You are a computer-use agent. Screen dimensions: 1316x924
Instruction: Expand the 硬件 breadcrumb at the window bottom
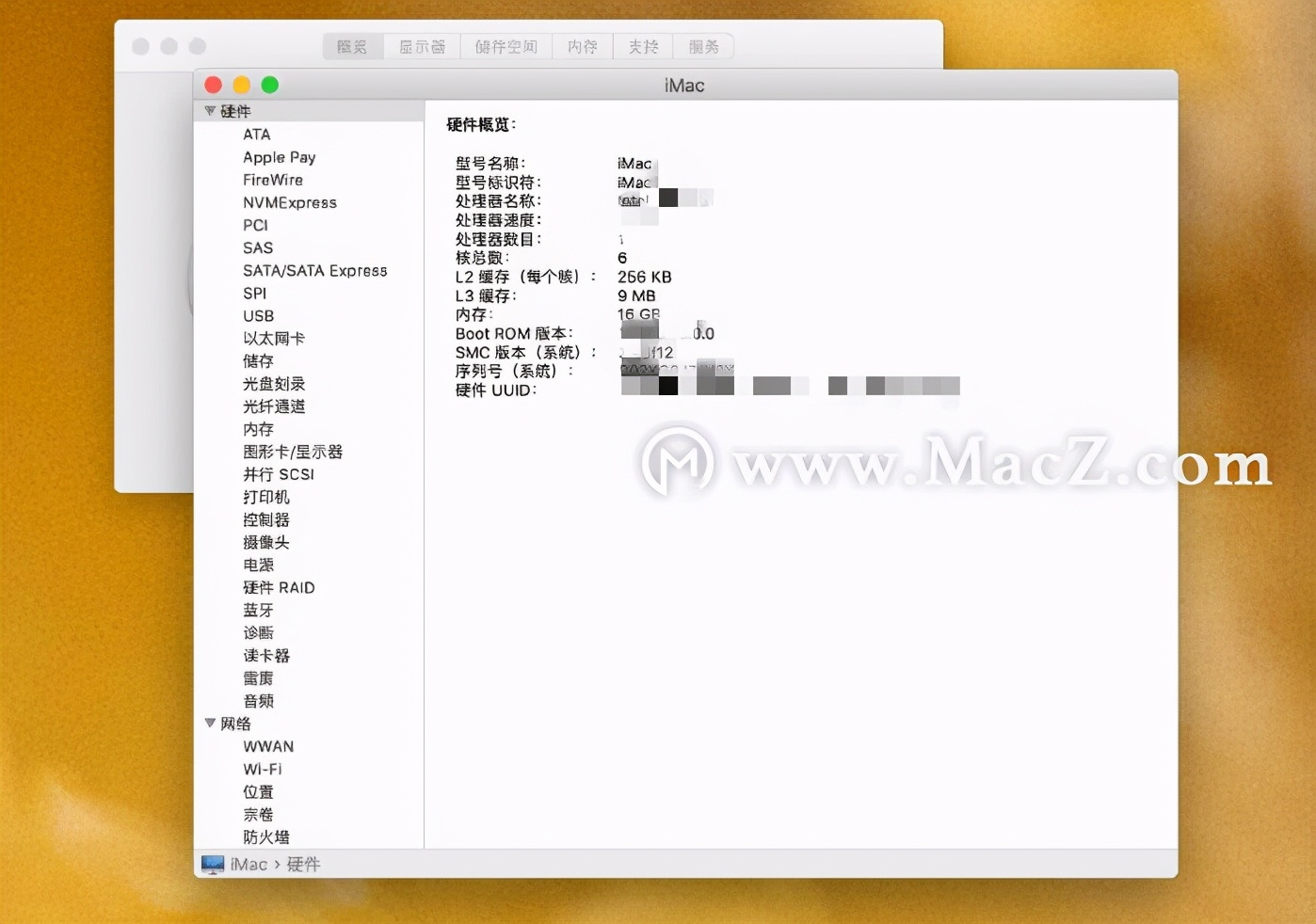(x=302, y=865)
